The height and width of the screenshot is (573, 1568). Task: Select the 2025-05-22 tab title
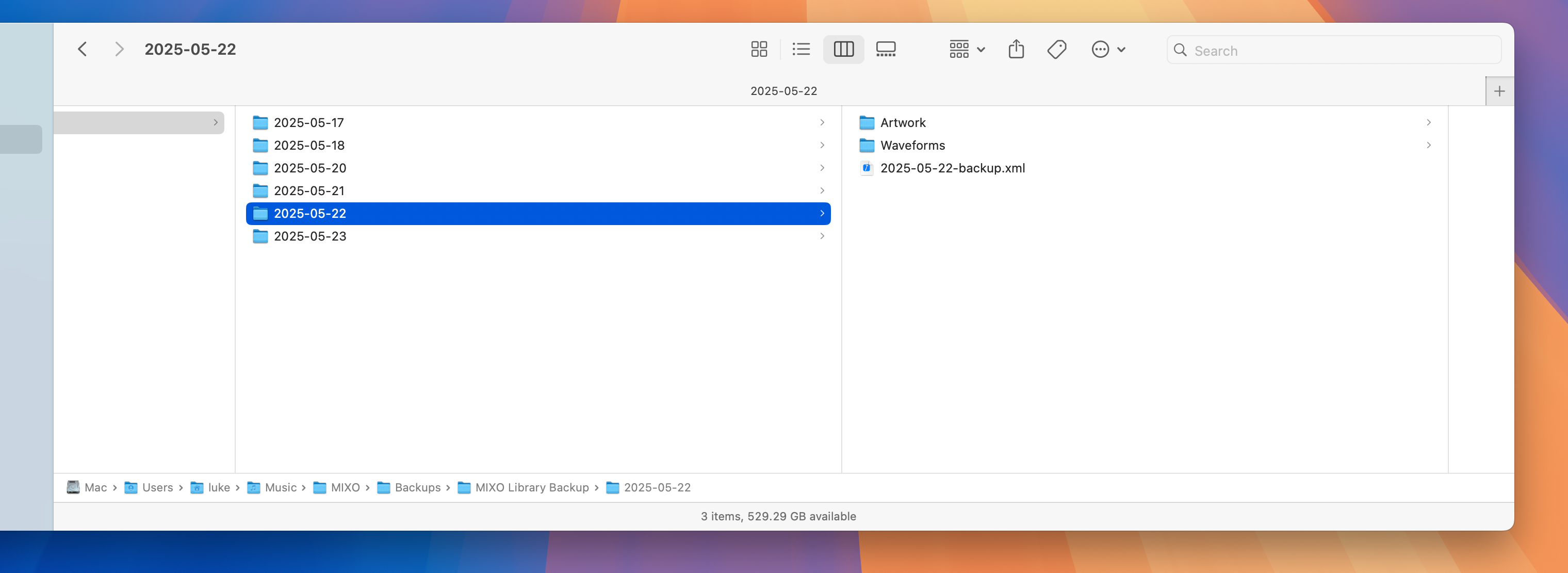(x=783, y=91)
